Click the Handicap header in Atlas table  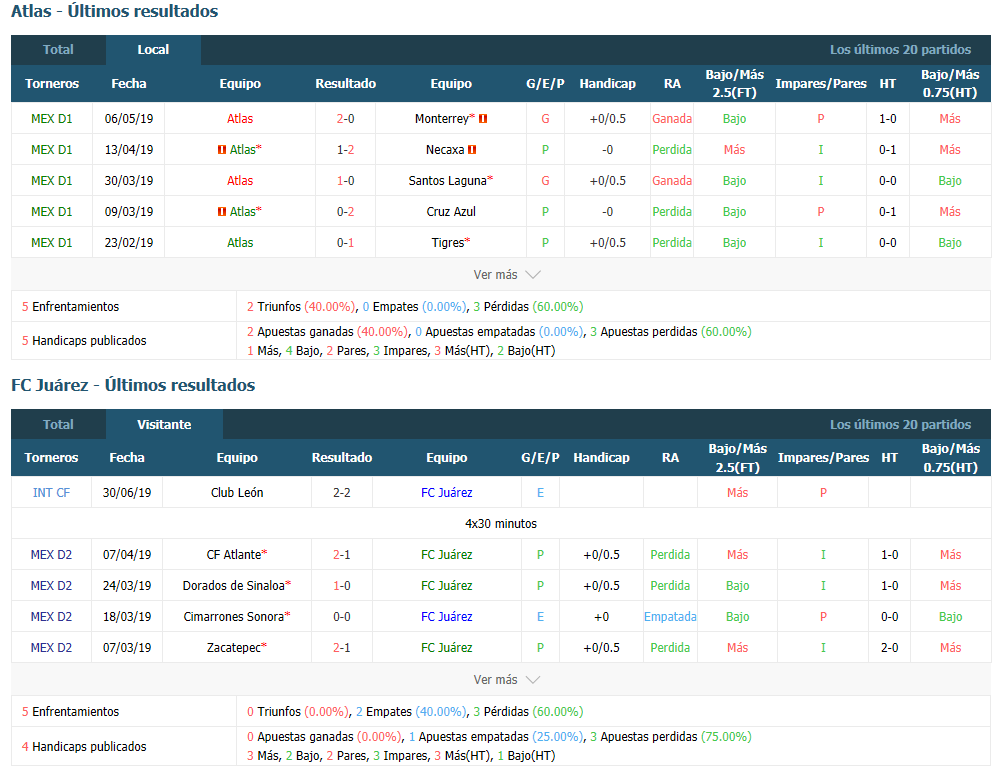tap(607, 84)
